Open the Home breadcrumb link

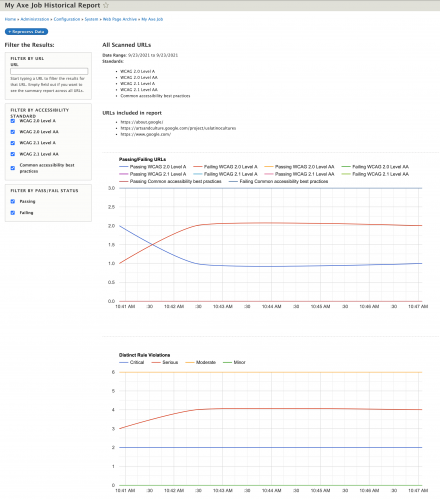point(10,19)
